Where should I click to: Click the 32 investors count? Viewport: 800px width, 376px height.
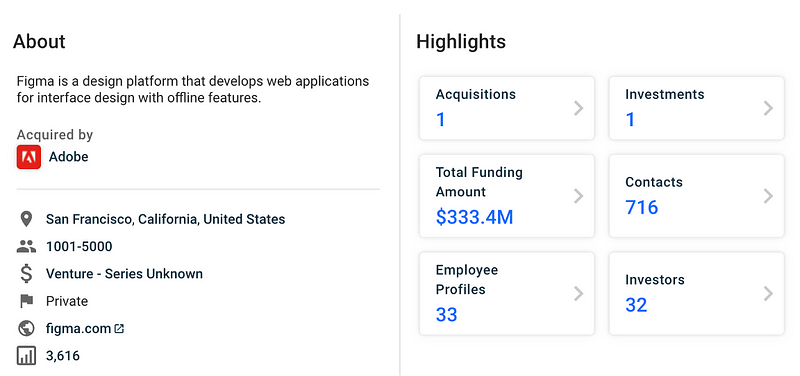point(636,305)
